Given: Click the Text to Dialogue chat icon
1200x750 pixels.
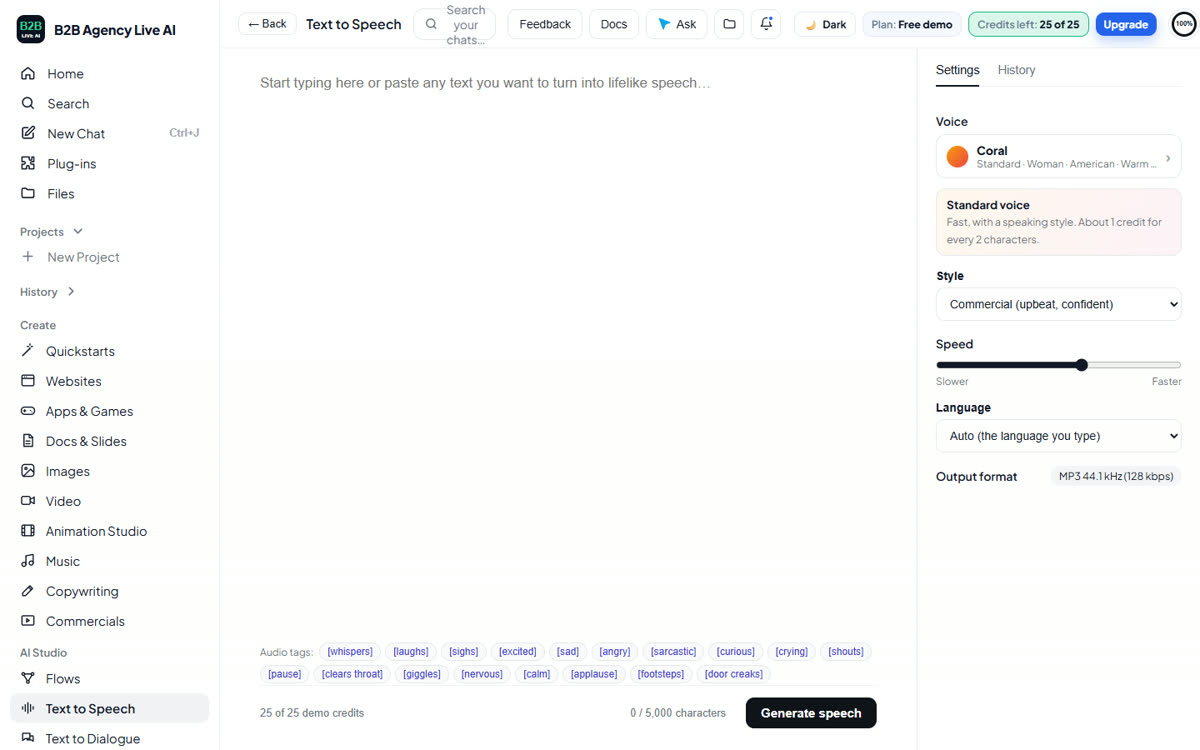Looking at the screenshot, I should 28,738.
